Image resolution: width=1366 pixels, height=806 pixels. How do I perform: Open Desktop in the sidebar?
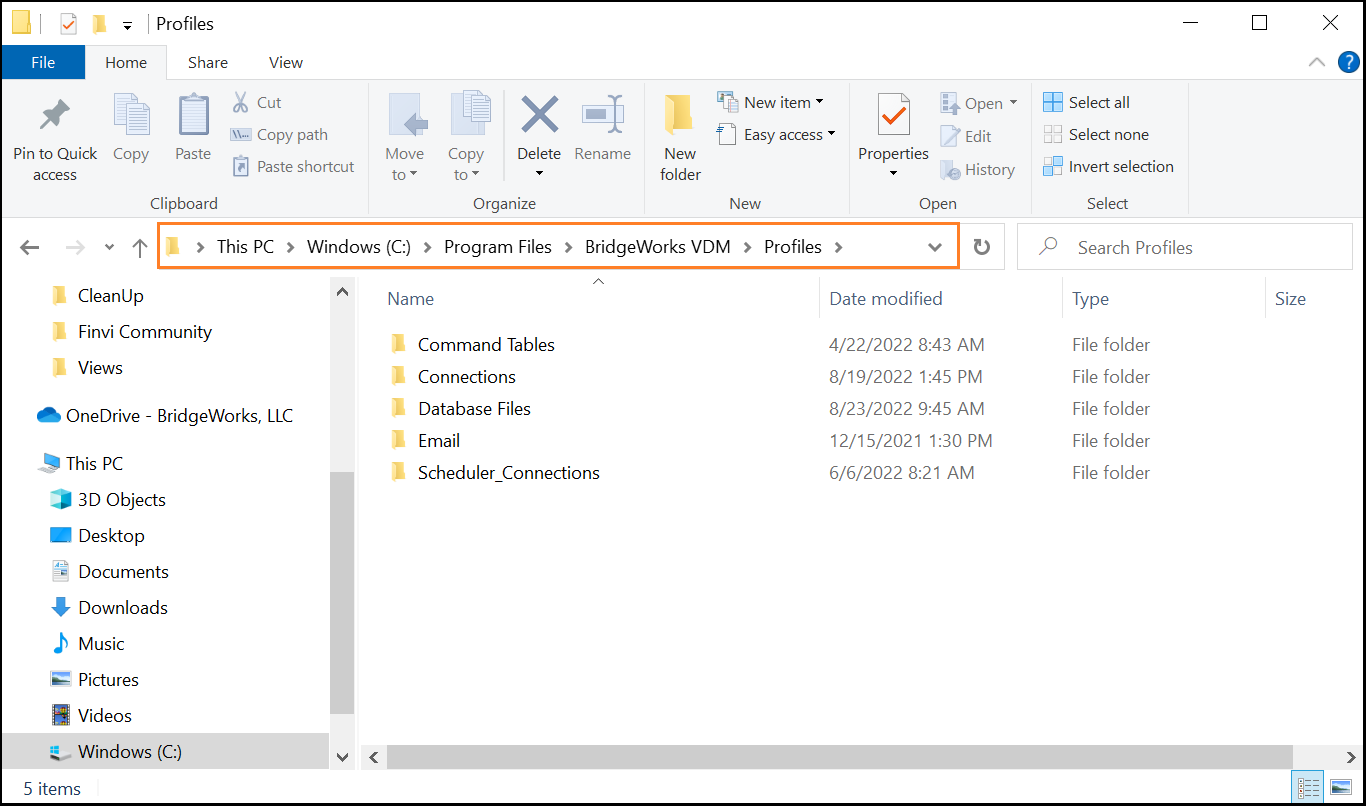111,535
